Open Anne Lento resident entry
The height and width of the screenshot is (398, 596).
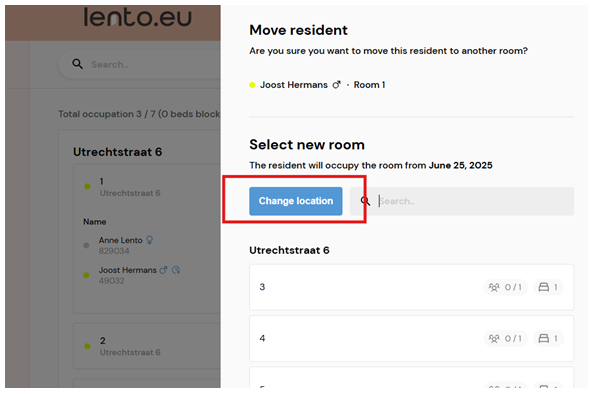[120, 240]
